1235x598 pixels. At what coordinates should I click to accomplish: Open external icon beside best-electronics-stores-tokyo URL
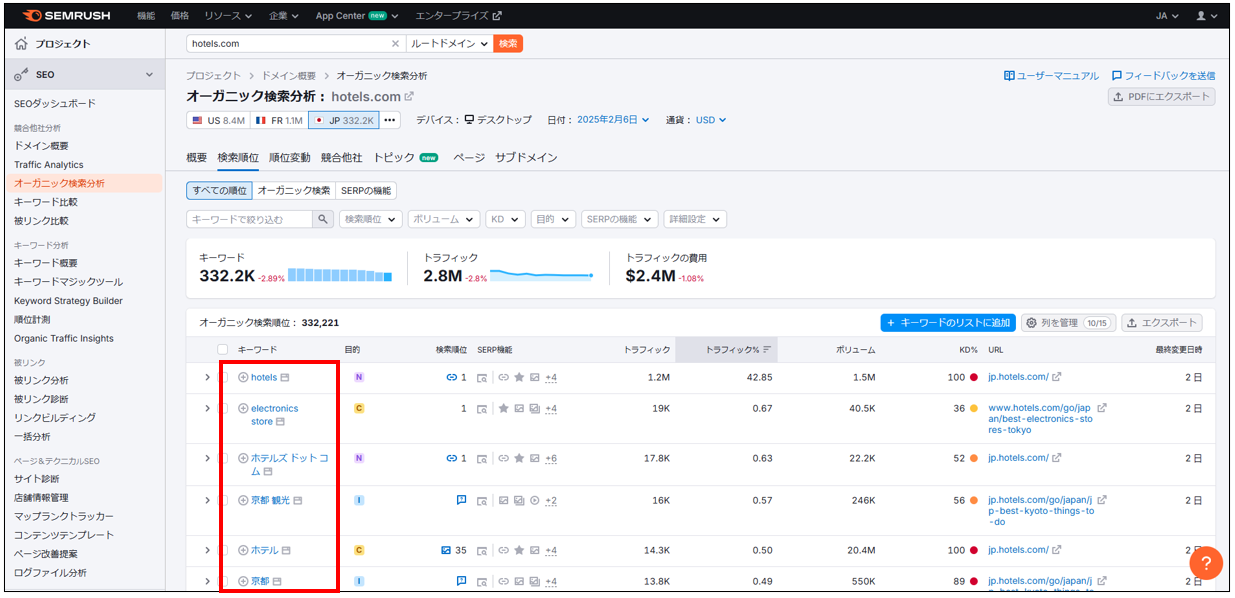(x=1102, y=408)
